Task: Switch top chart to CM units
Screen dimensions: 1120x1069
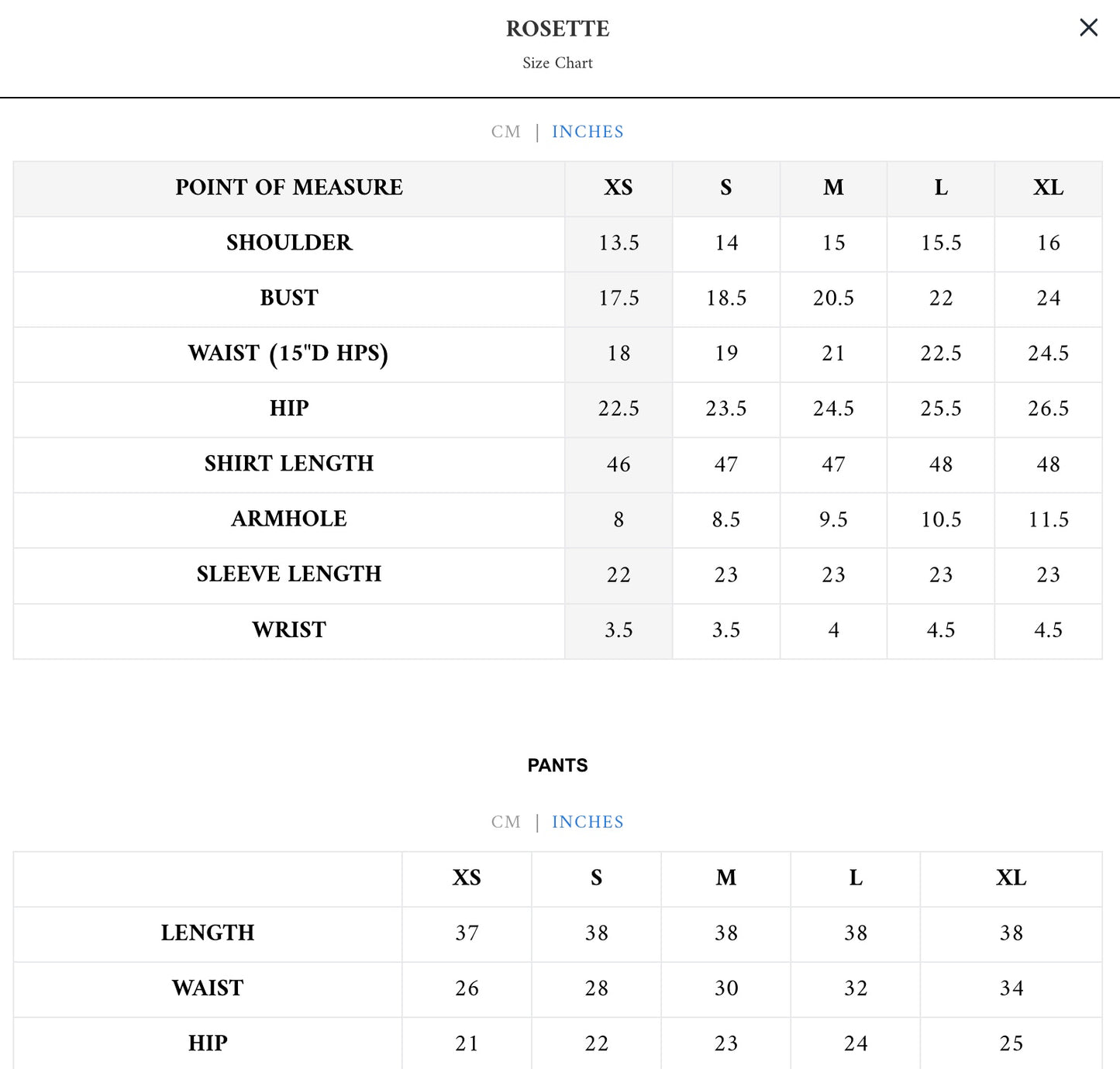Action: tap(505, 132)
